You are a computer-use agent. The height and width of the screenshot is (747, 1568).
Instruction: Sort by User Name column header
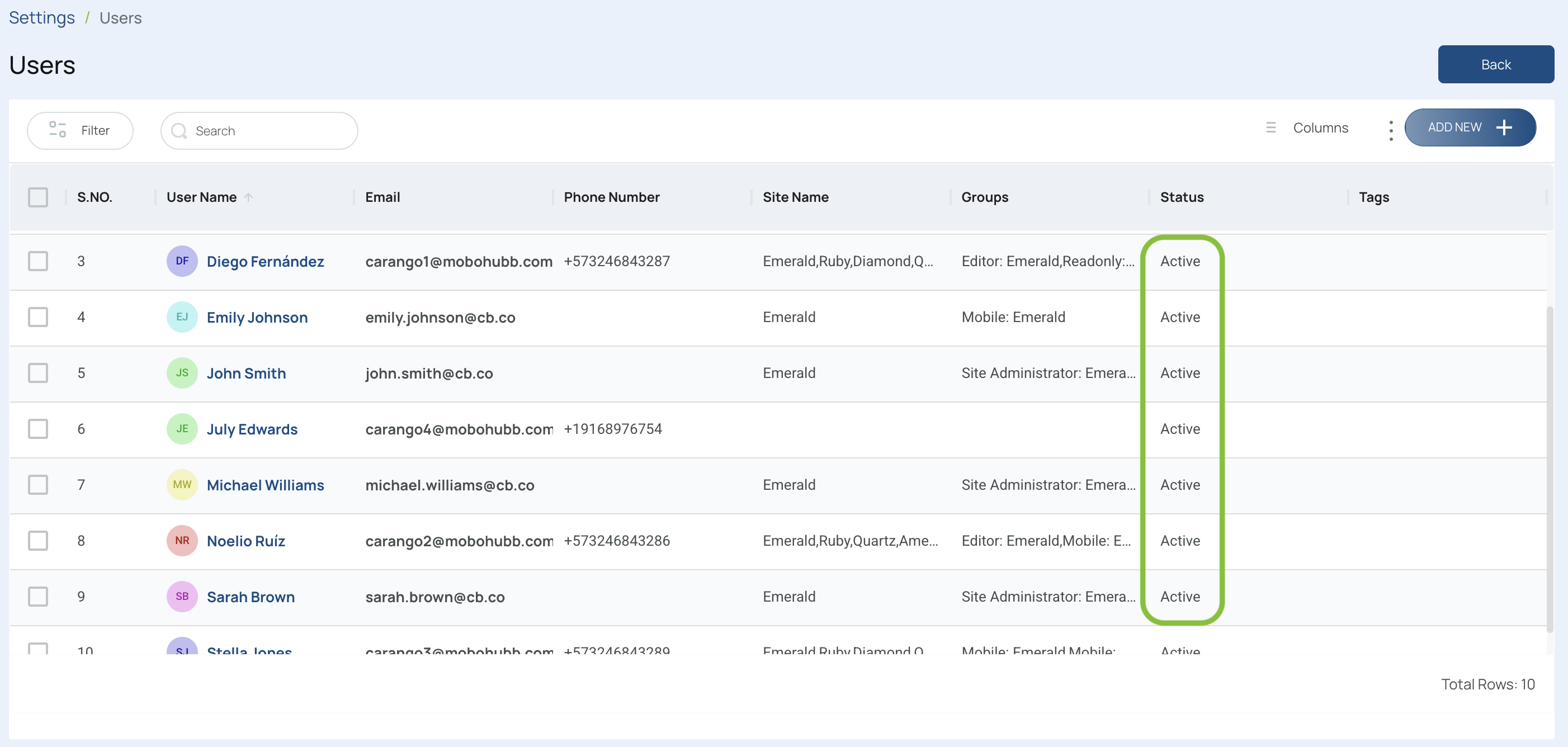coord(201,197)
